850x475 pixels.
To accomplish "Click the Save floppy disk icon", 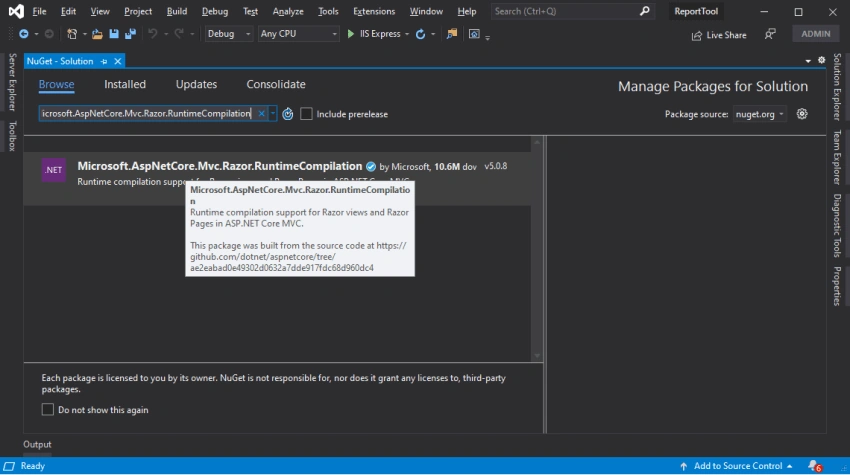I will pyautogui.click(x=114, y=34).
